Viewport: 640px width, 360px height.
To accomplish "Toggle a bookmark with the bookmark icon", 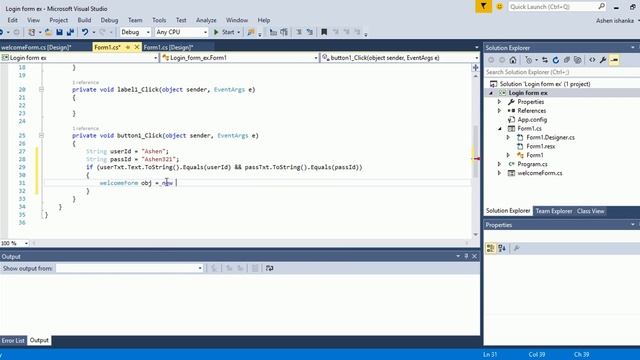I will click(324, 32).
